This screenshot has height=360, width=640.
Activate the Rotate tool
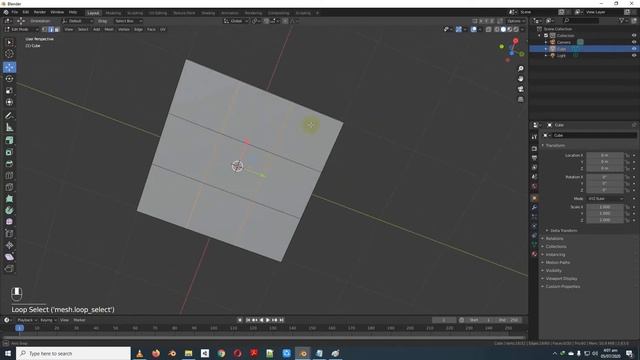[9, 79]
